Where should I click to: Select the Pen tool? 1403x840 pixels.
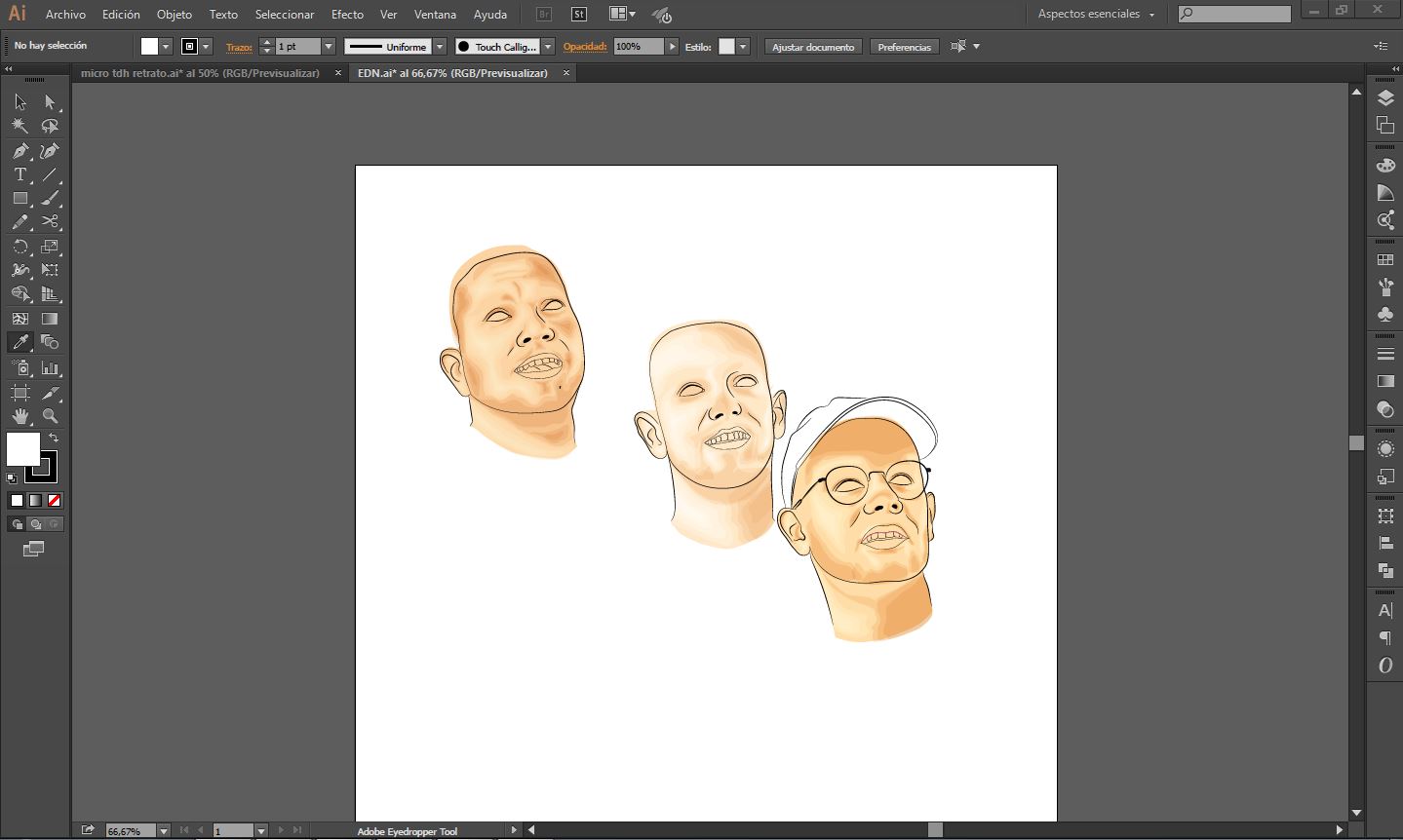click(x=20, y=151)
